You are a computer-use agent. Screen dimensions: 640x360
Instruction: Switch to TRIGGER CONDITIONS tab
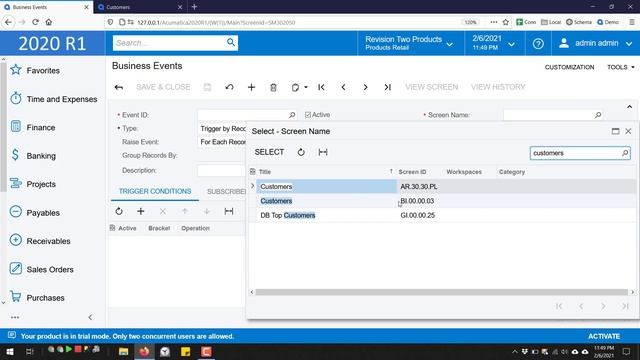click(x=155, y=191)
